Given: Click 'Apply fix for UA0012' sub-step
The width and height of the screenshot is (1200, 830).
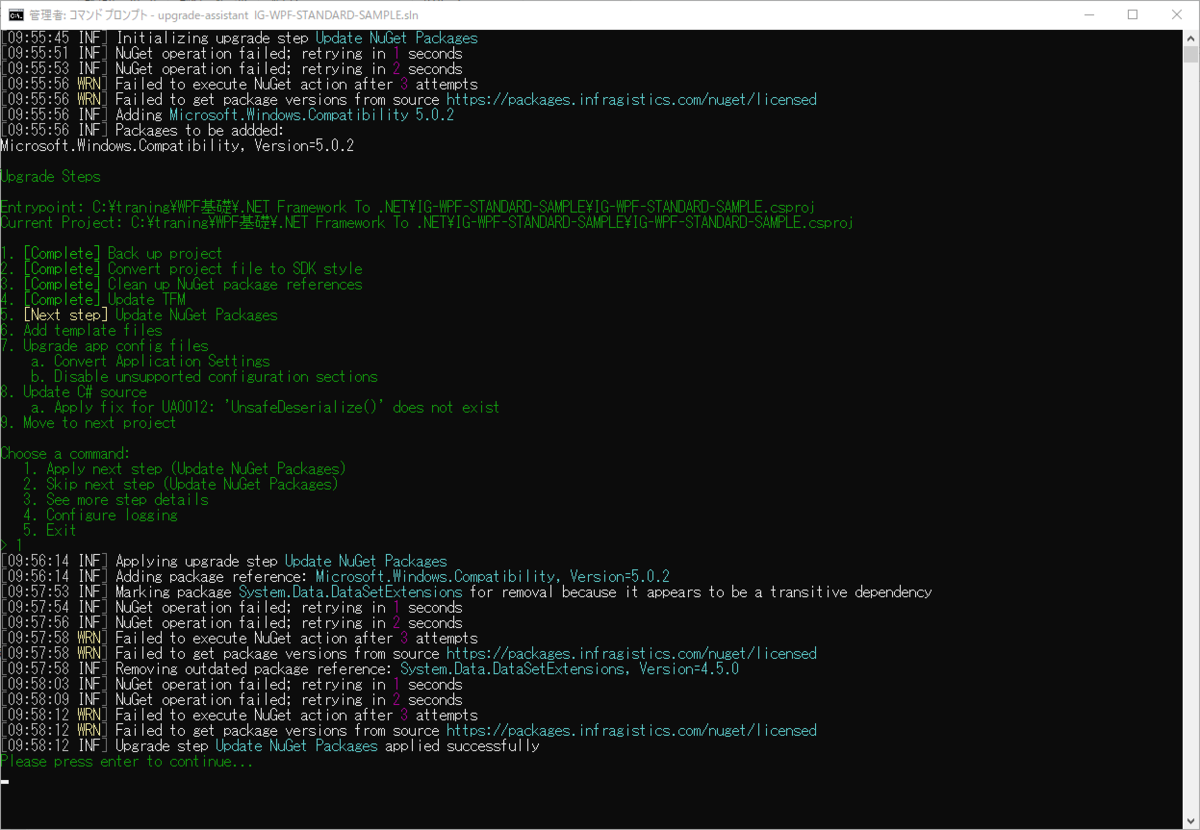Looking at the screenshot, I should pyautogui.click(x=265, y=407).
